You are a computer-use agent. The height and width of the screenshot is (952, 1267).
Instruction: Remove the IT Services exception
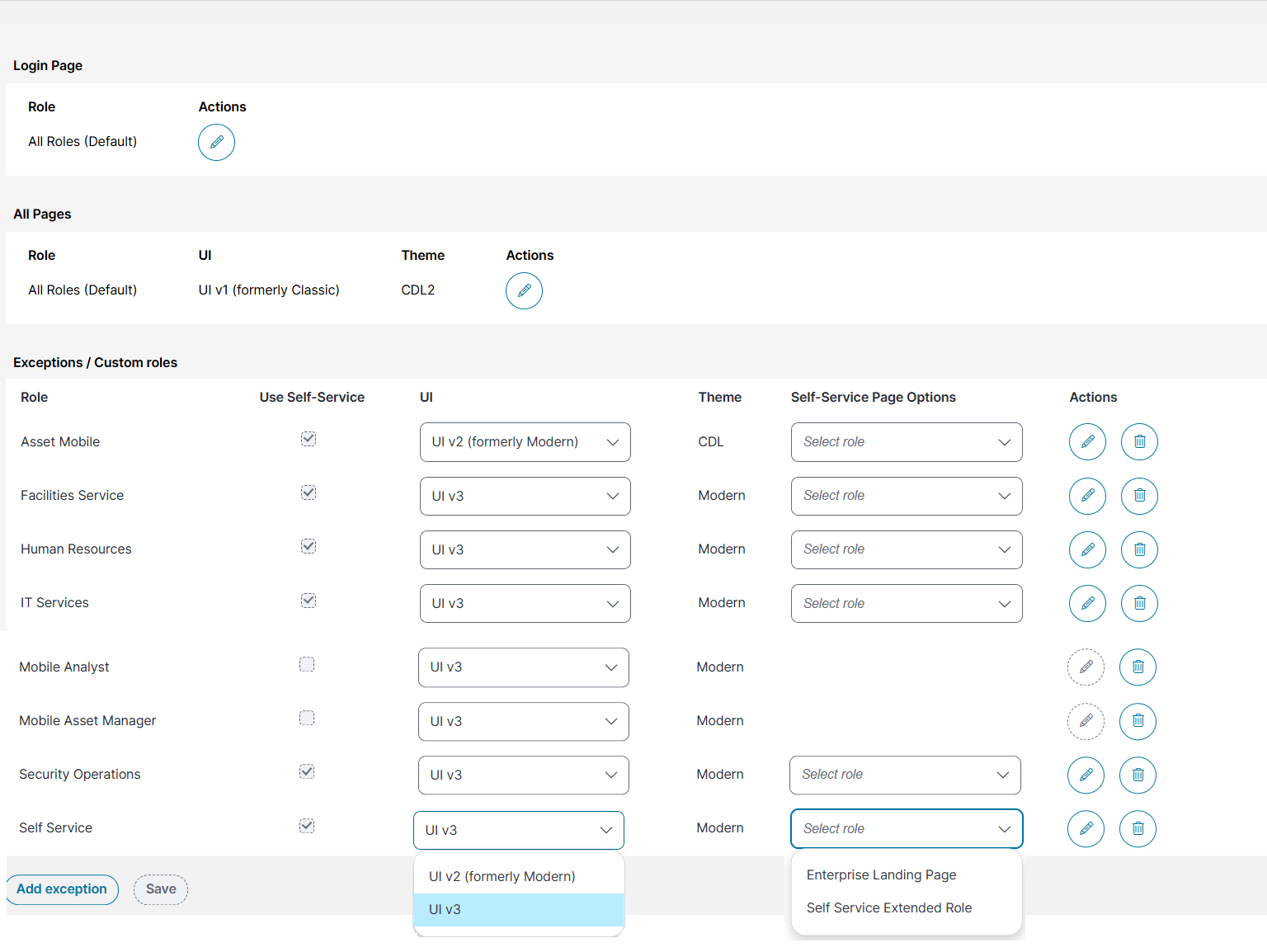click(1139, 604)
